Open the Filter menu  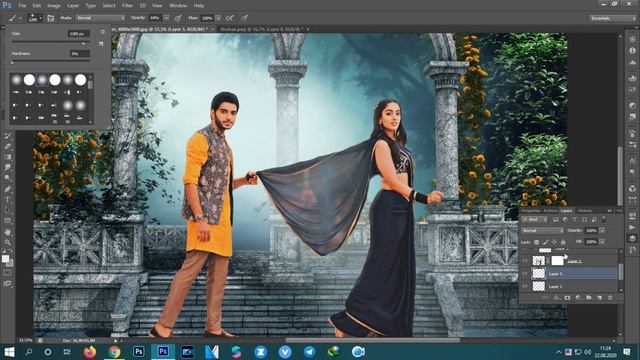127,6
